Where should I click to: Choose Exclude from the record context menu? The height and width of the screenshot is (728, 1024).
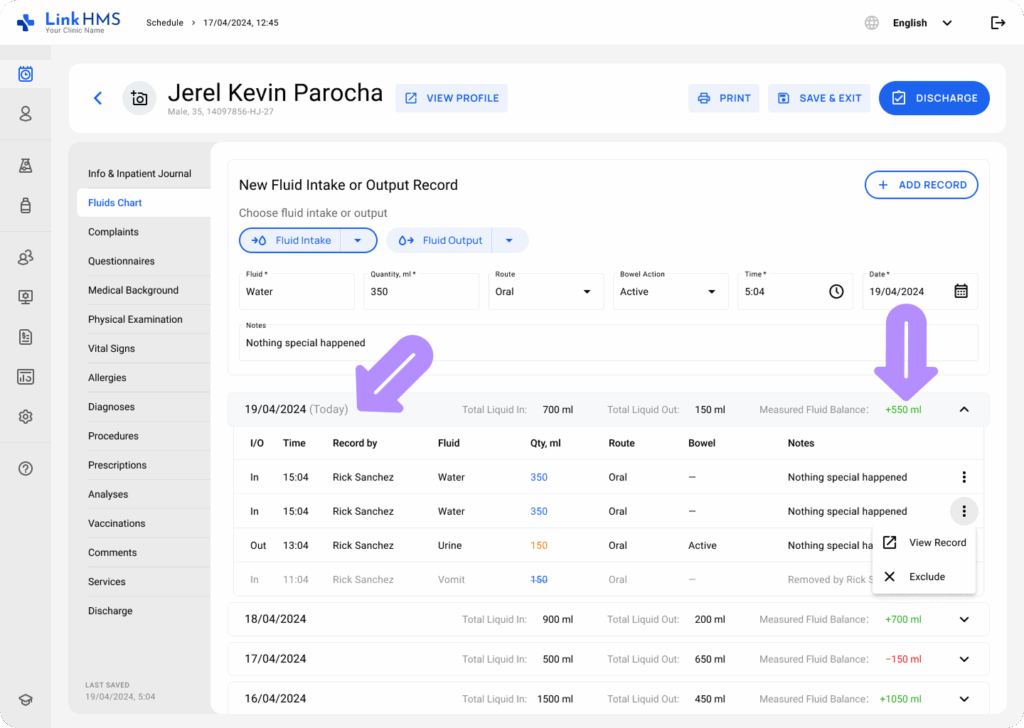925,577
